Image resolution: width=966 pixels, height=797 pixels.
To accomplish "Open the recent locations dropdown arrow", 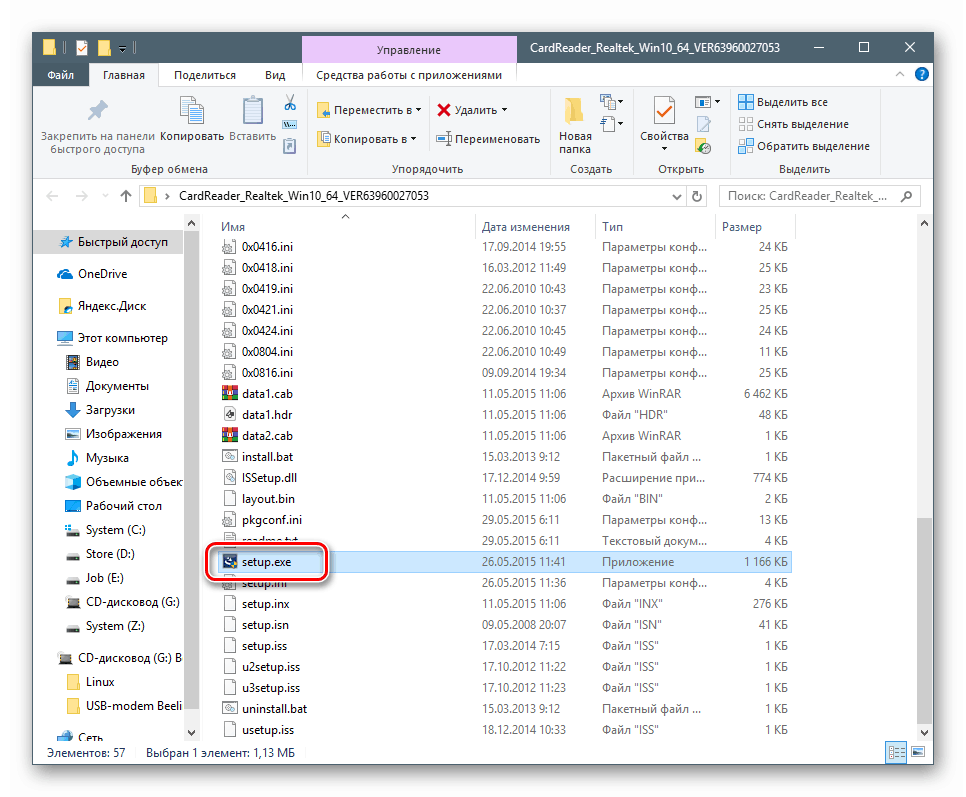I will tap(105, 196).
